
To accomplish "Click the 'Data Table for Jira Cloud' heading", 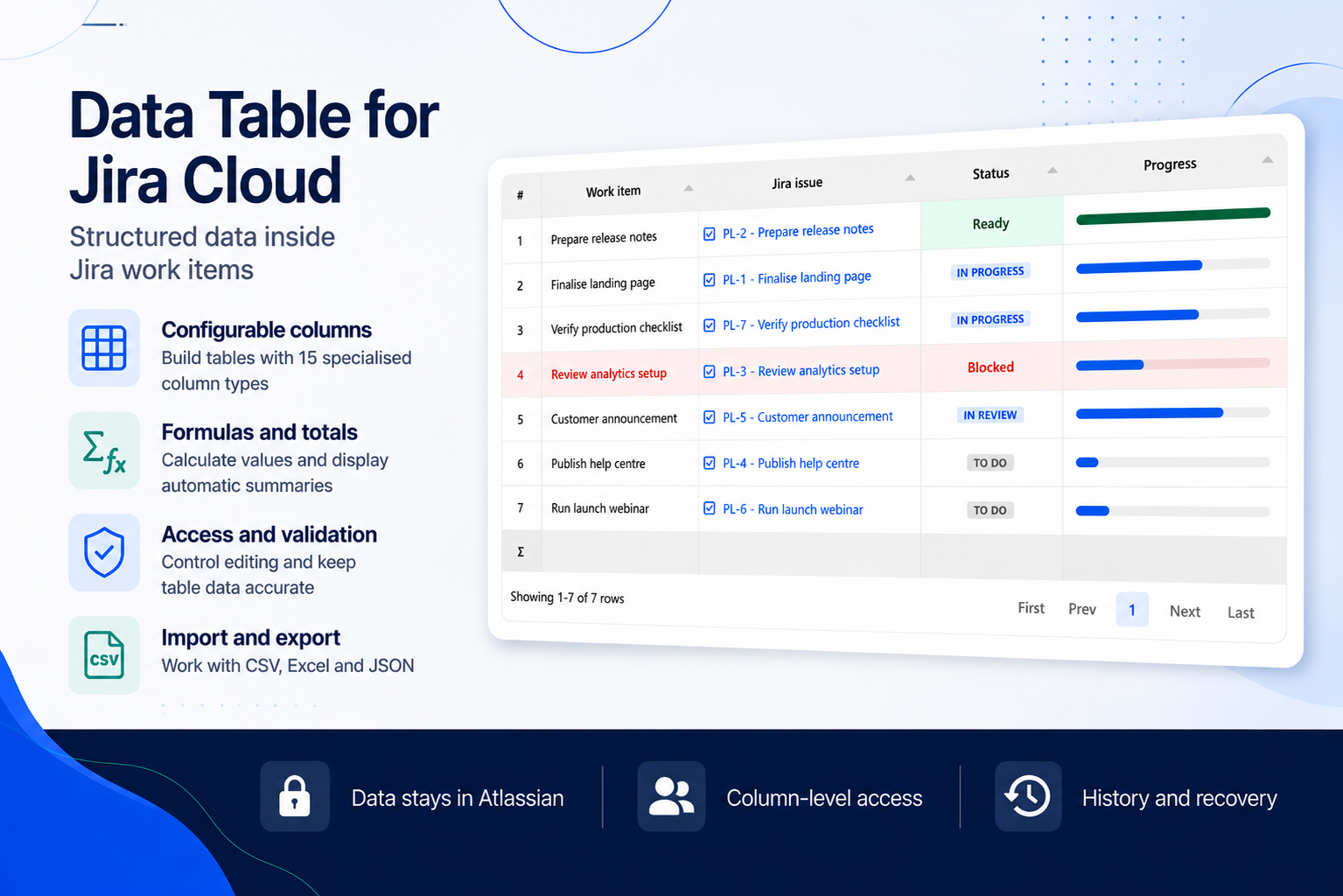I will point(254,147).
